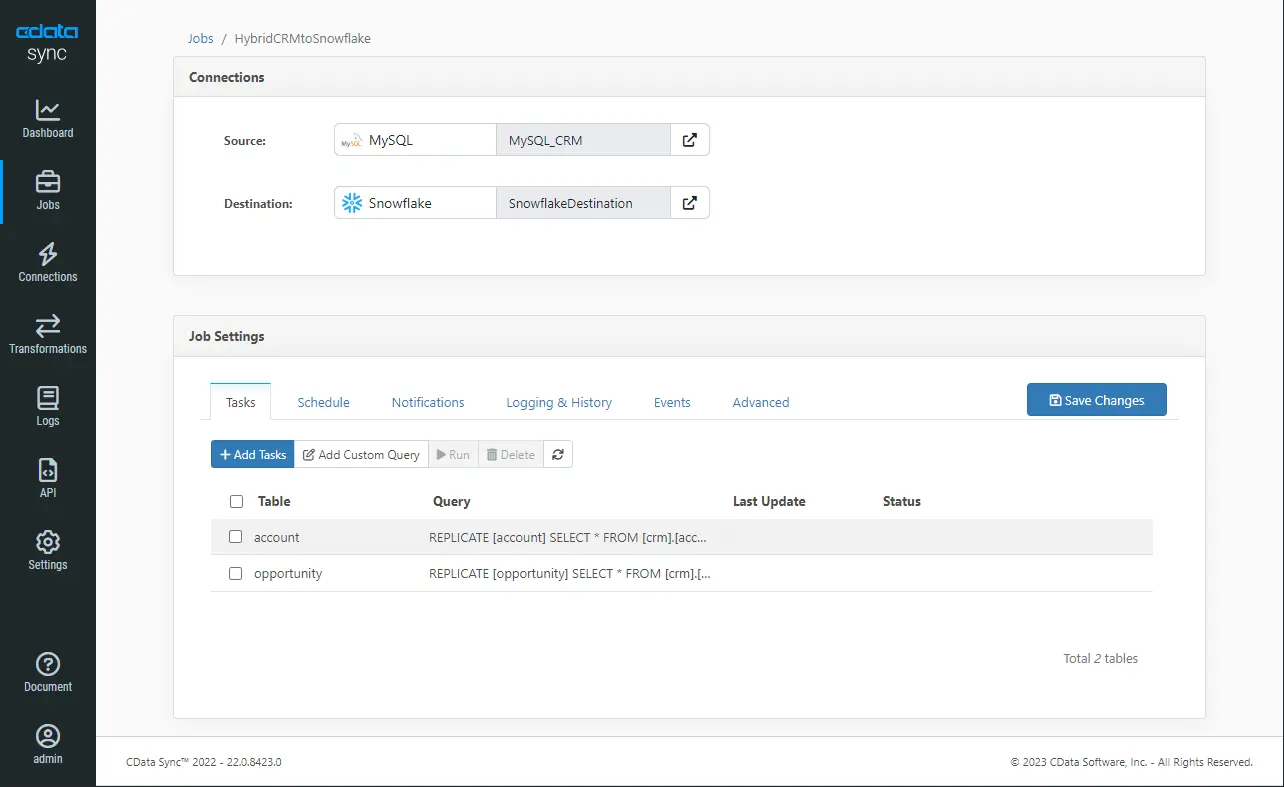Open the Transformations page icon
This screenshot has height=787, width=1284.
click(48, 326)
